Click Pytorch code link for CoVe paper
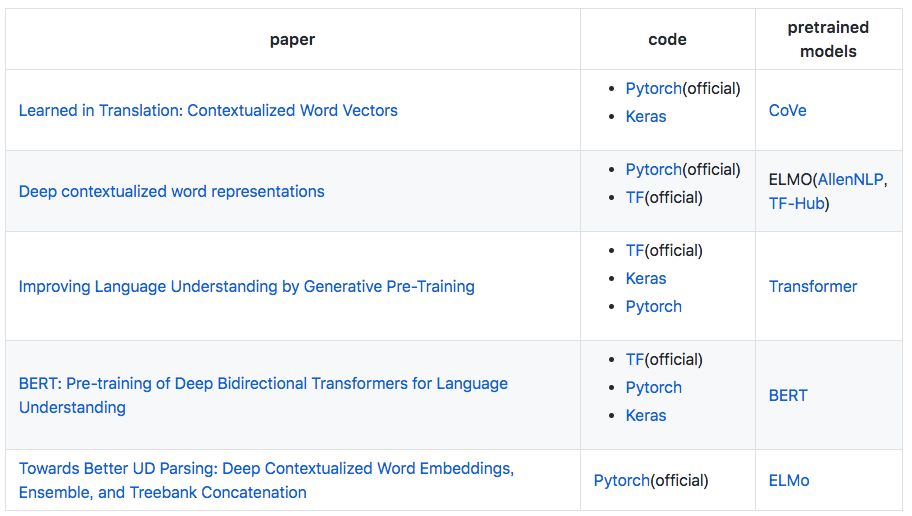The image size is (912, 516). [653, 88]
